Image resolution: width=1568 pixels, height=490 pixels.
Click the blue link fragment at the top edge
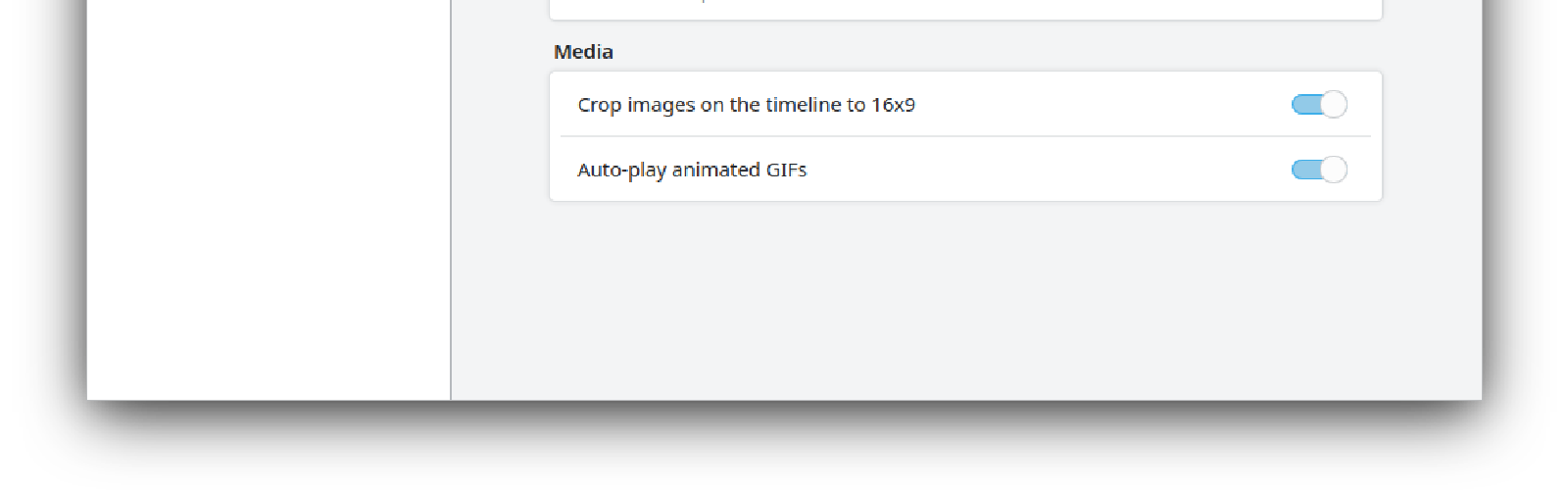pyautogui.click(x=704, y=2)
